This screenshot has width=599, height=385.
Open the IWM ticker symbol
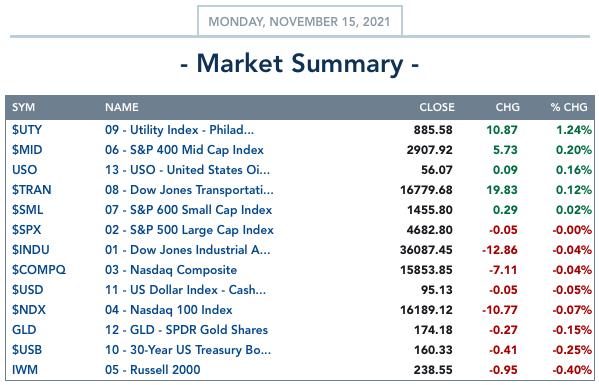[25, 370]
